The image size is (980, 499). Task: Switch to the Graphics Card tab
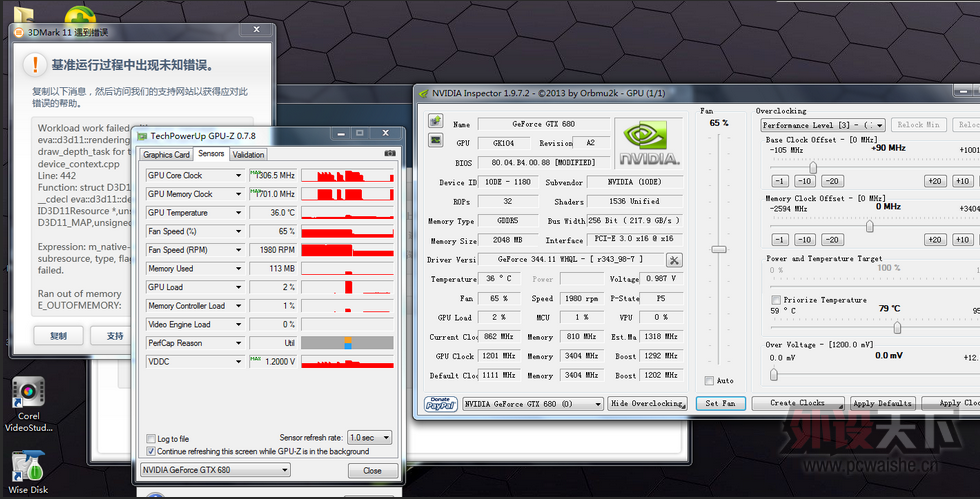166,154
